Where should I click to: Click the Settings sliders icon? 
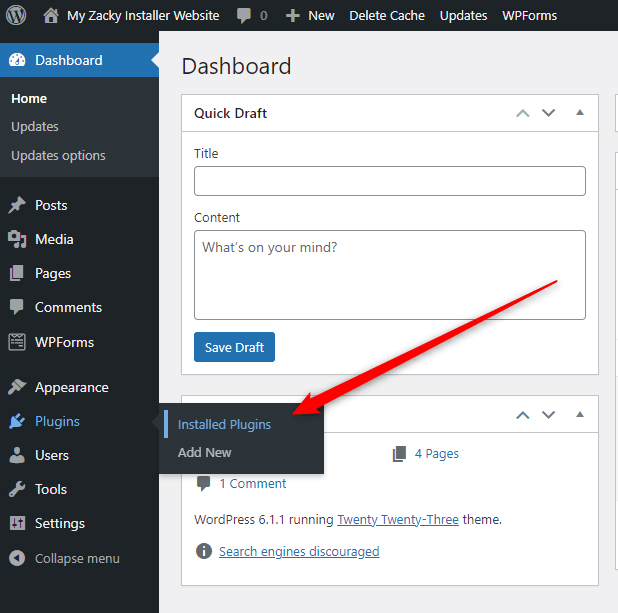17,523
